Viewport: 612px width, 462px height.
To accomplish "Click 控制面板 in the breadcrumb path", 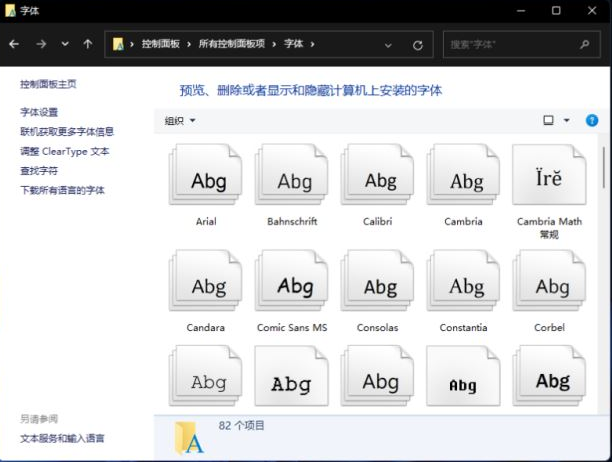I will (160, 45).
